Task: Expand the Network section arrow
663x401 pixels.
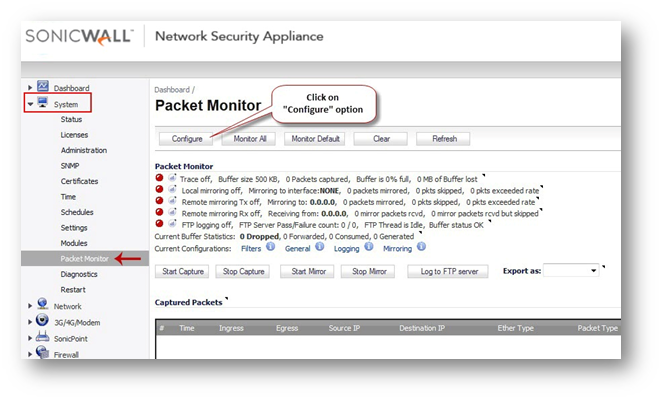Action: point(30,306)
